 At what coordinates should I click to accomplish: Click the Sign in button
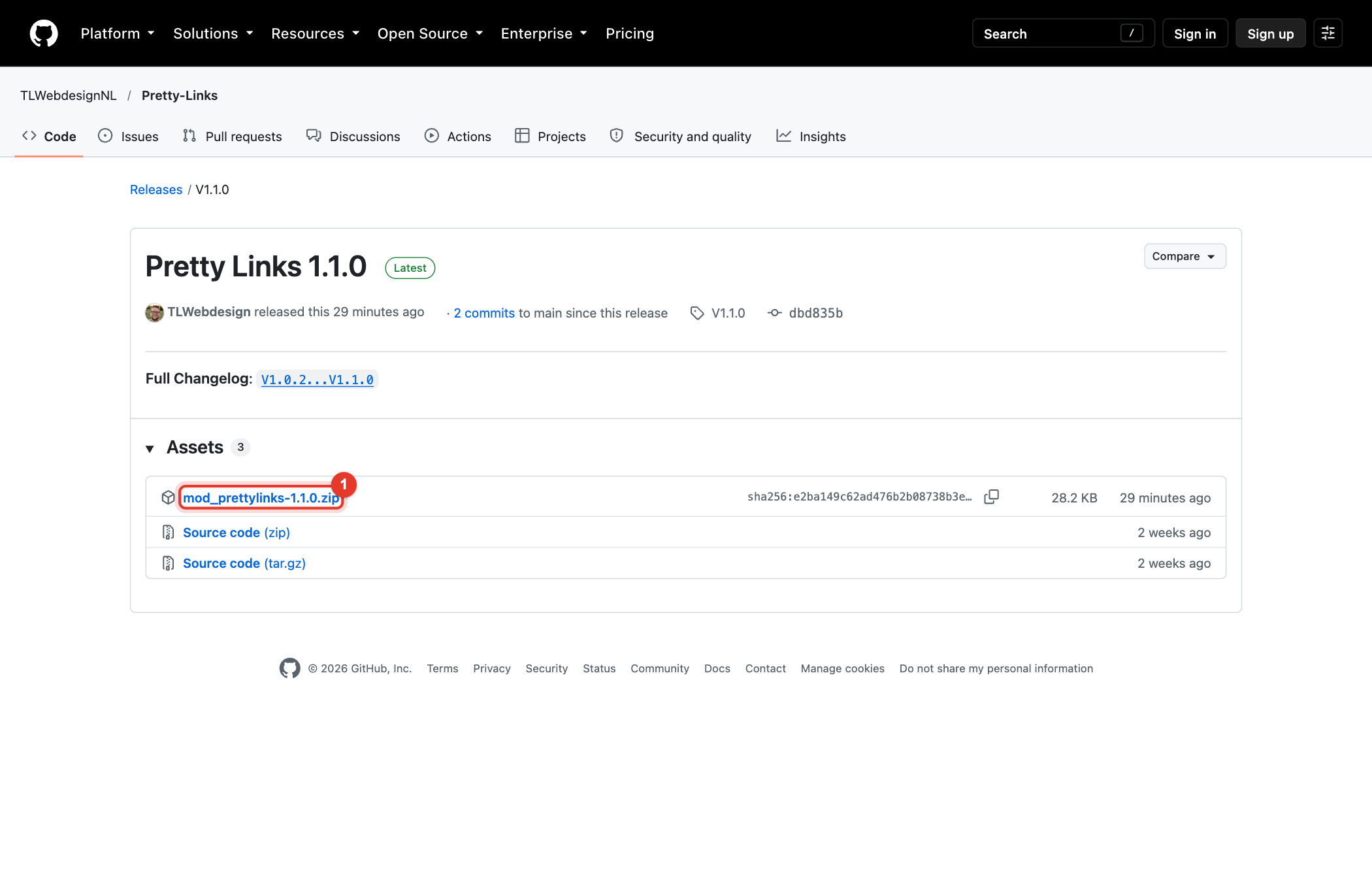pos(1195,33)
